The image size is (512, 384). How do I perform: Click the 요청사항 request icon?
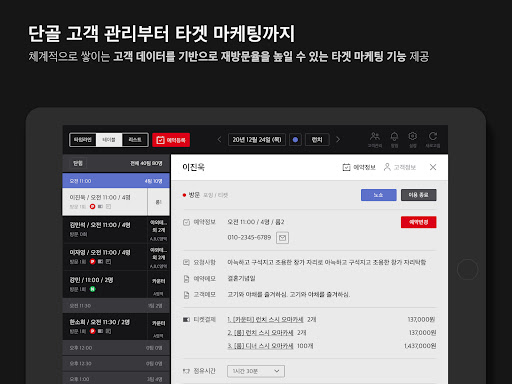coord(186,262)
